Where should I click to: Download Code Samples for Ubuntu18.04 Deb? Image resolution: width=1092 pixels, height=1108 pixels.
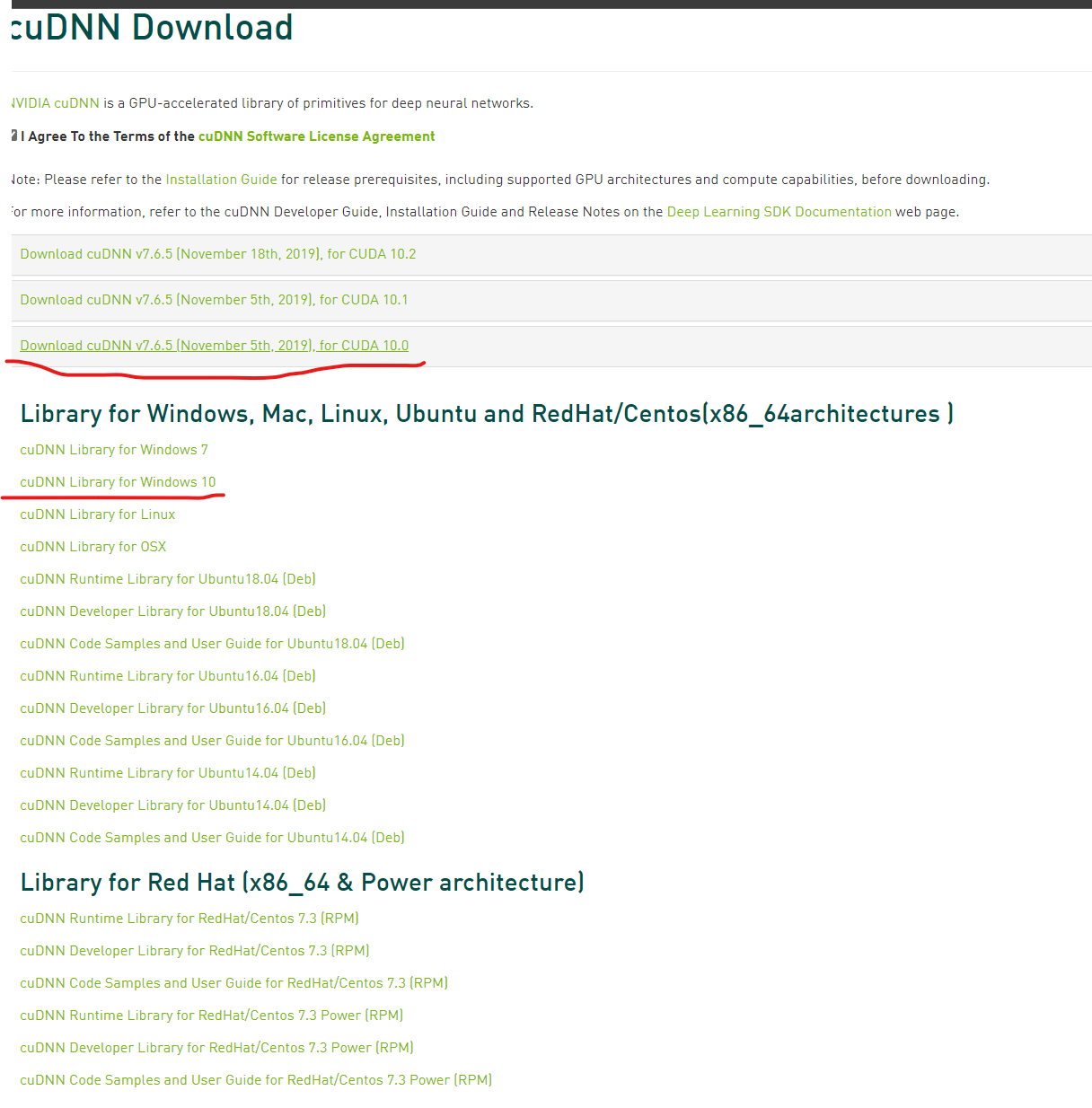click(213, 644)
